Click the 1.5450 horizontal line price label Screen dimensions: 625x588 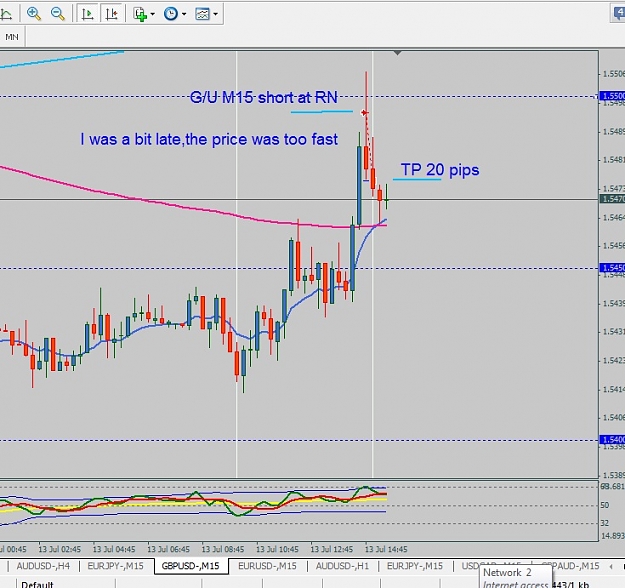(613, 267)
